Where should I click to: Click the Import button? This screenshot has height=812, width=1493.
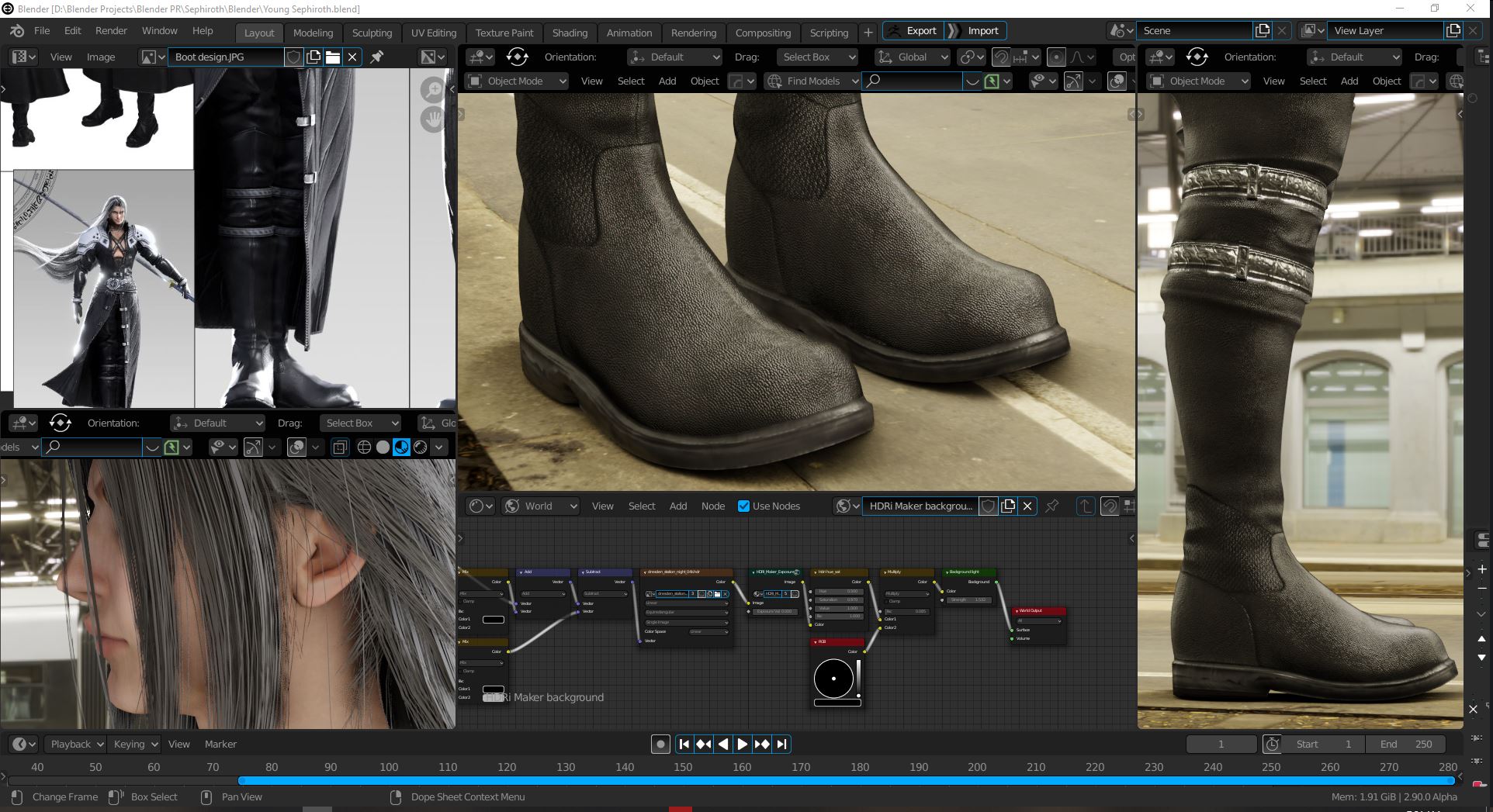click(975, 31)
